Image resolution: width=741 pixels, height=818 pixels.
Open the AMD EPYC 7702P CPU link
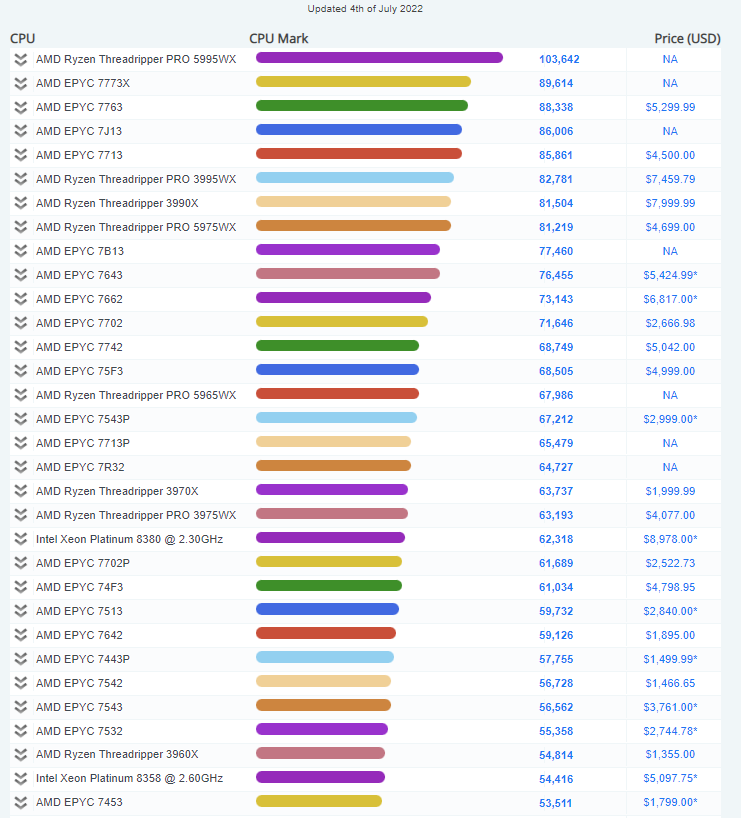coord(82,563)
